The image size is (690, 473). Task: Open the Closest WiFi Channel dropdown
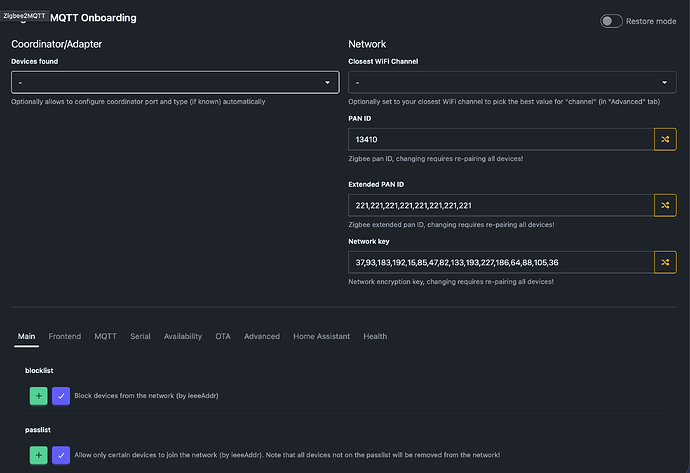512,82
